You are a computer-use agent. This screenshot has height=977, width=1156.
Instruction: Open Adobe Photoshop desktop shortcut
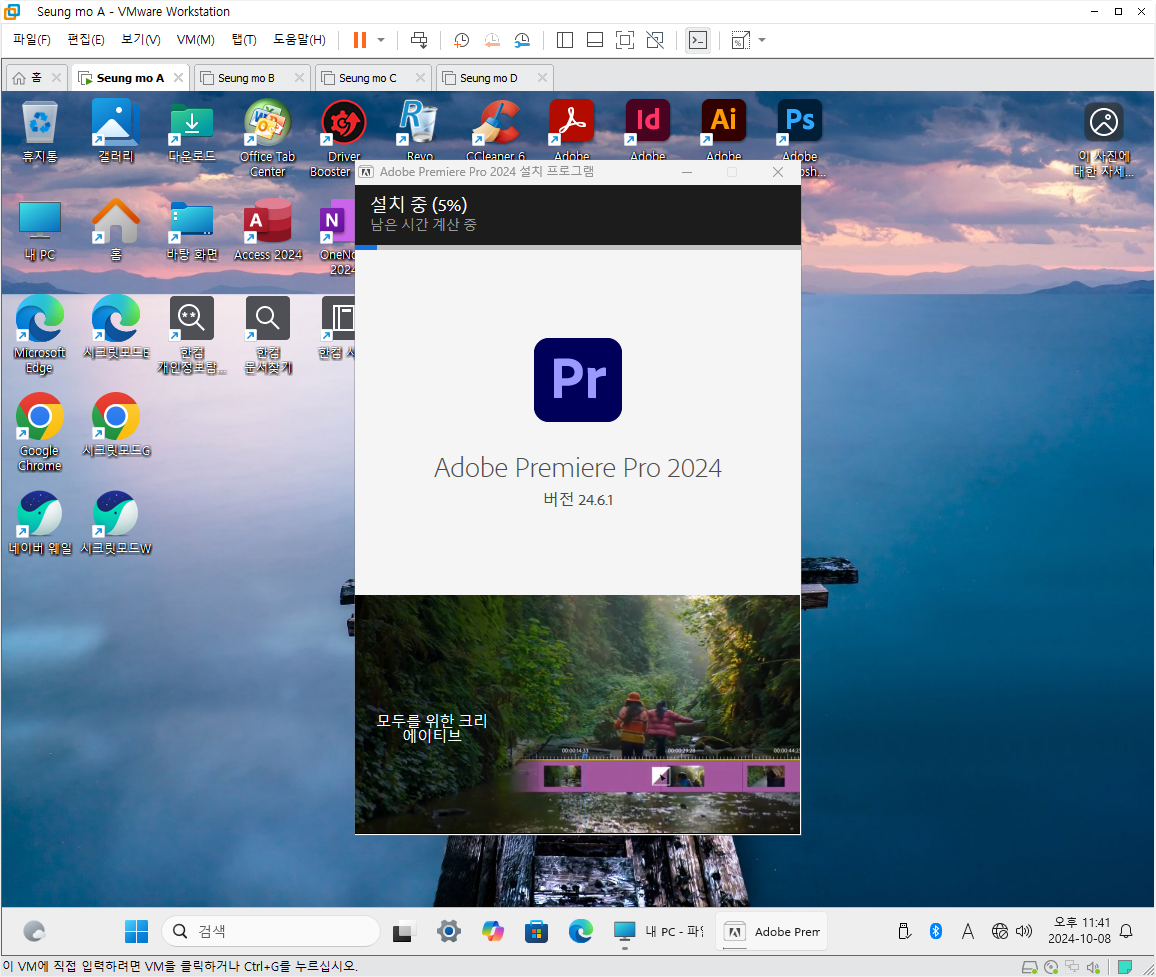pyautogui.click(x=800, y=130)
